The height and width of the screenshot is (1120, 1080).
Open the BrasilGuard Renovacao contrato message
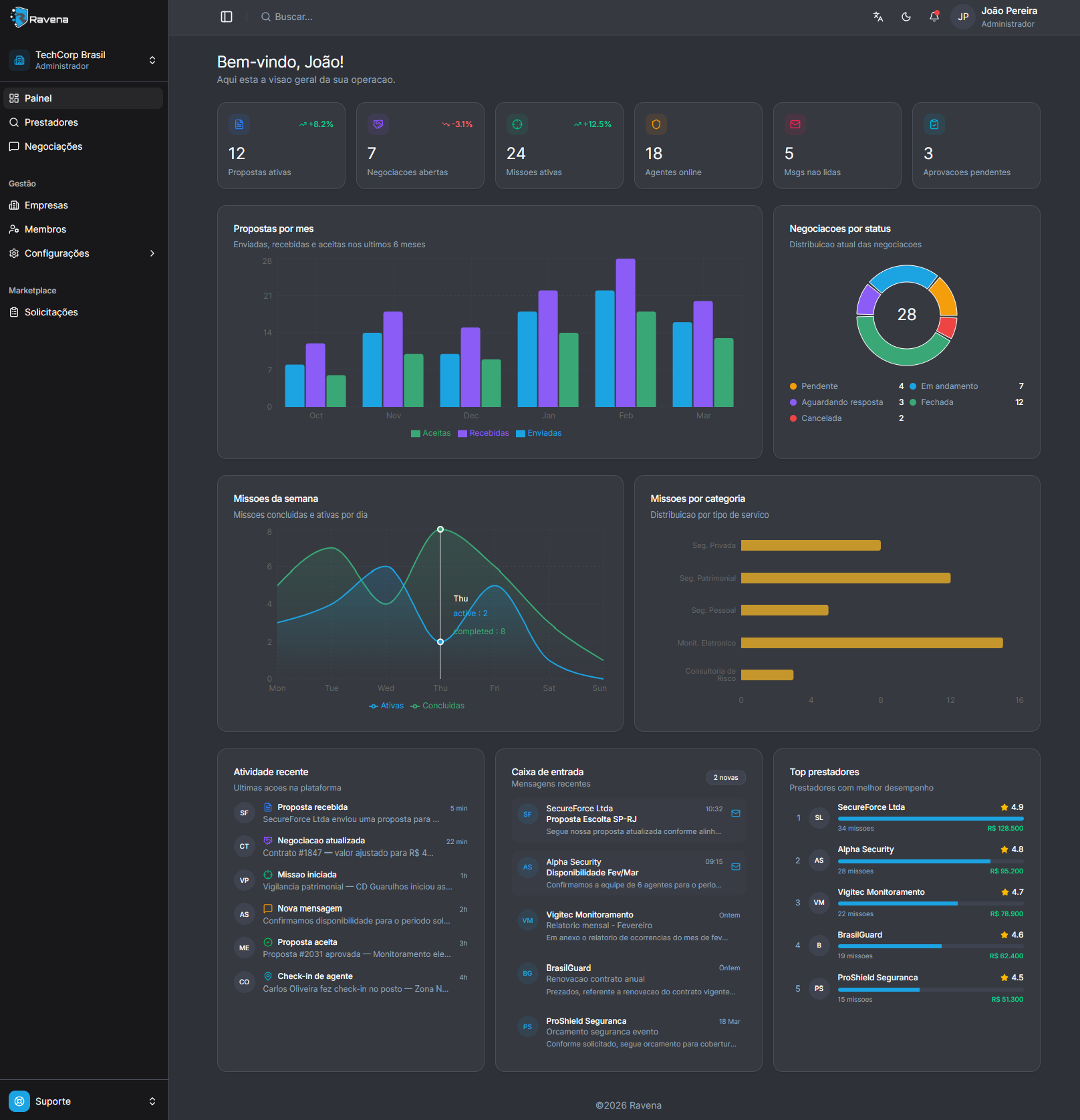(x=629, y=979)
